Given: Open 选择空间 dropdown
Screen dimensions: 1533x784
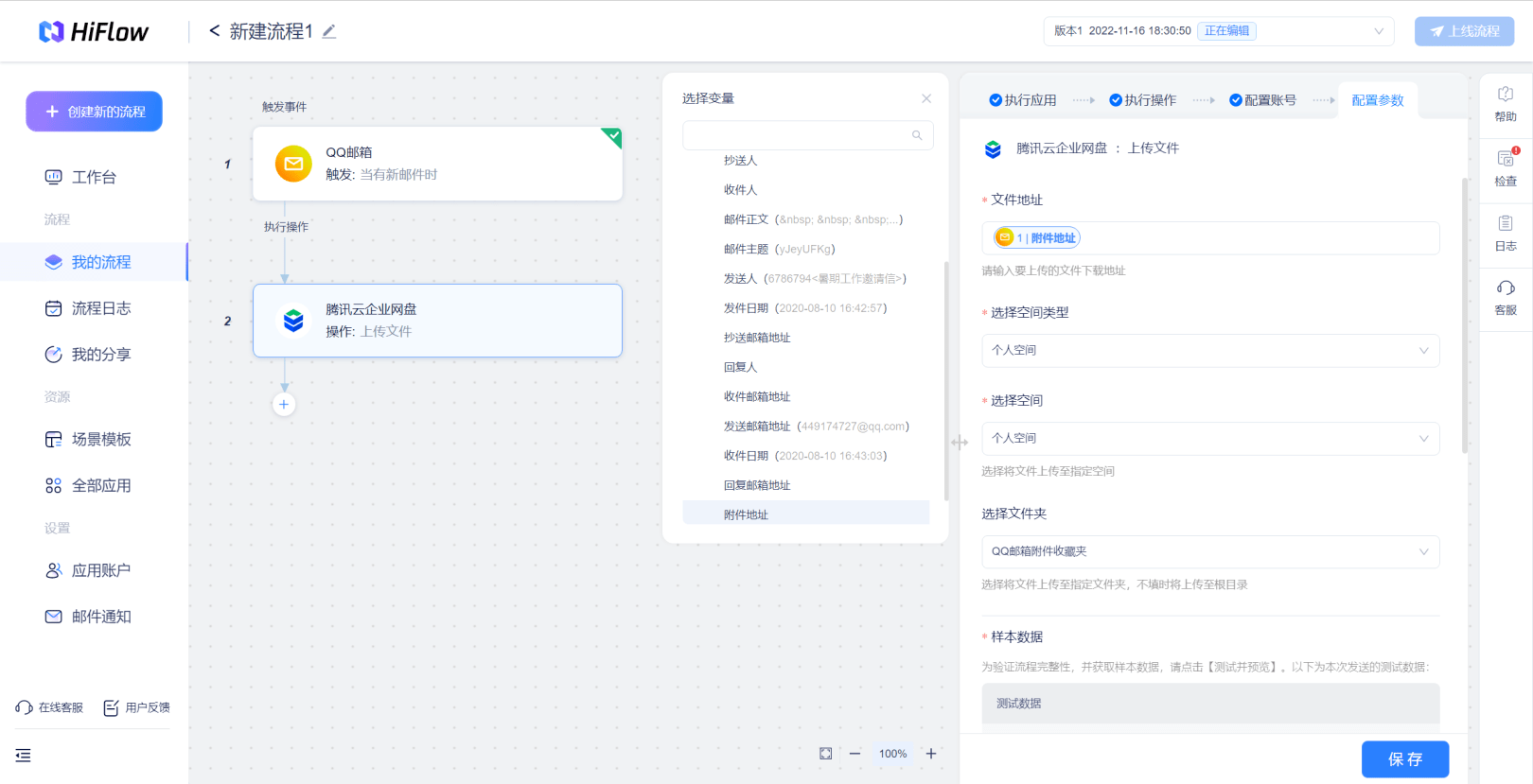Looking at the screenshot, I should 1210,439.
